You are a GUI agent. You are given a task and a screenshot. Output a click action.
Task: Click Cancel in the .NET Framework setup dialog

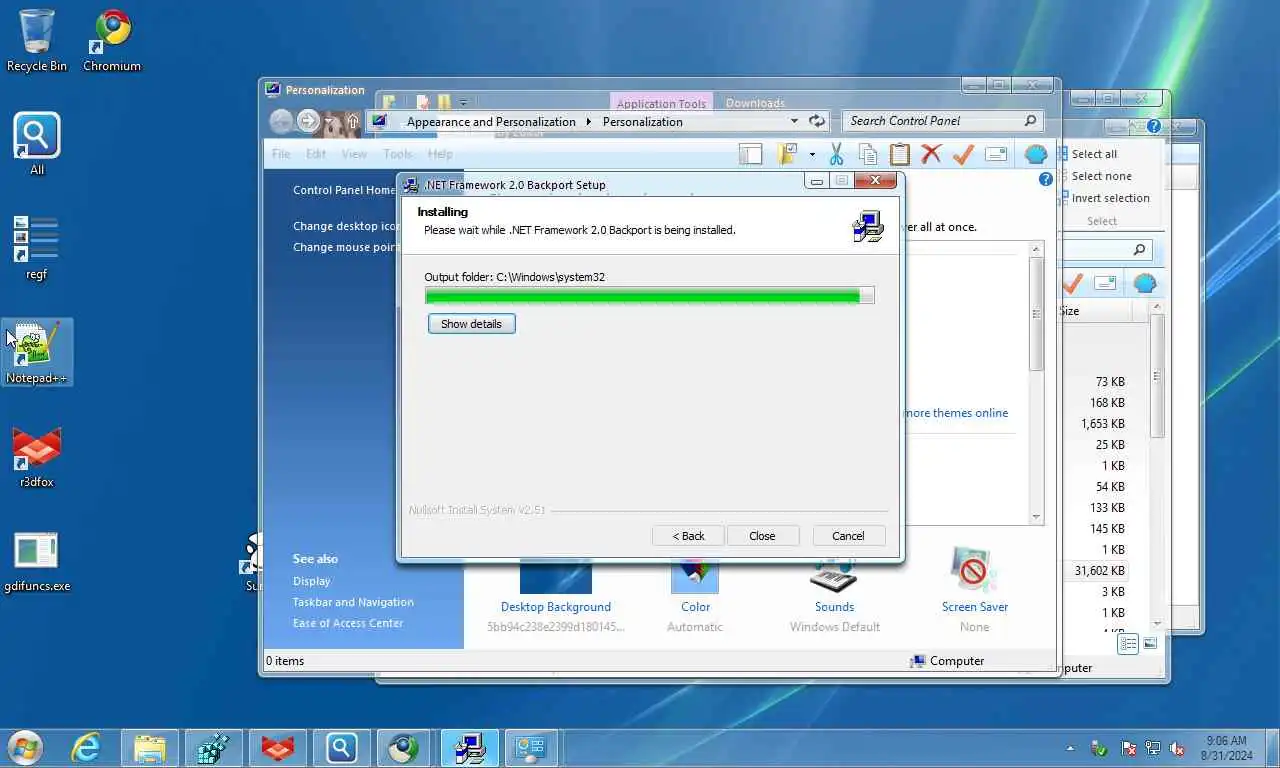click(x=848, y=536)
